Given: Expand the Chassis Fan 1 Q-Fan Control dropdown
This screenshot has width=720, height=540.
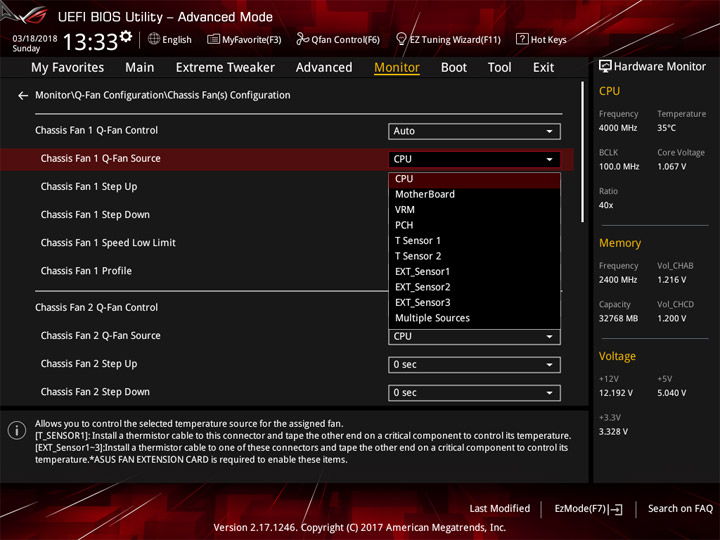Looking at the screenshot, I should coord(474,131).
